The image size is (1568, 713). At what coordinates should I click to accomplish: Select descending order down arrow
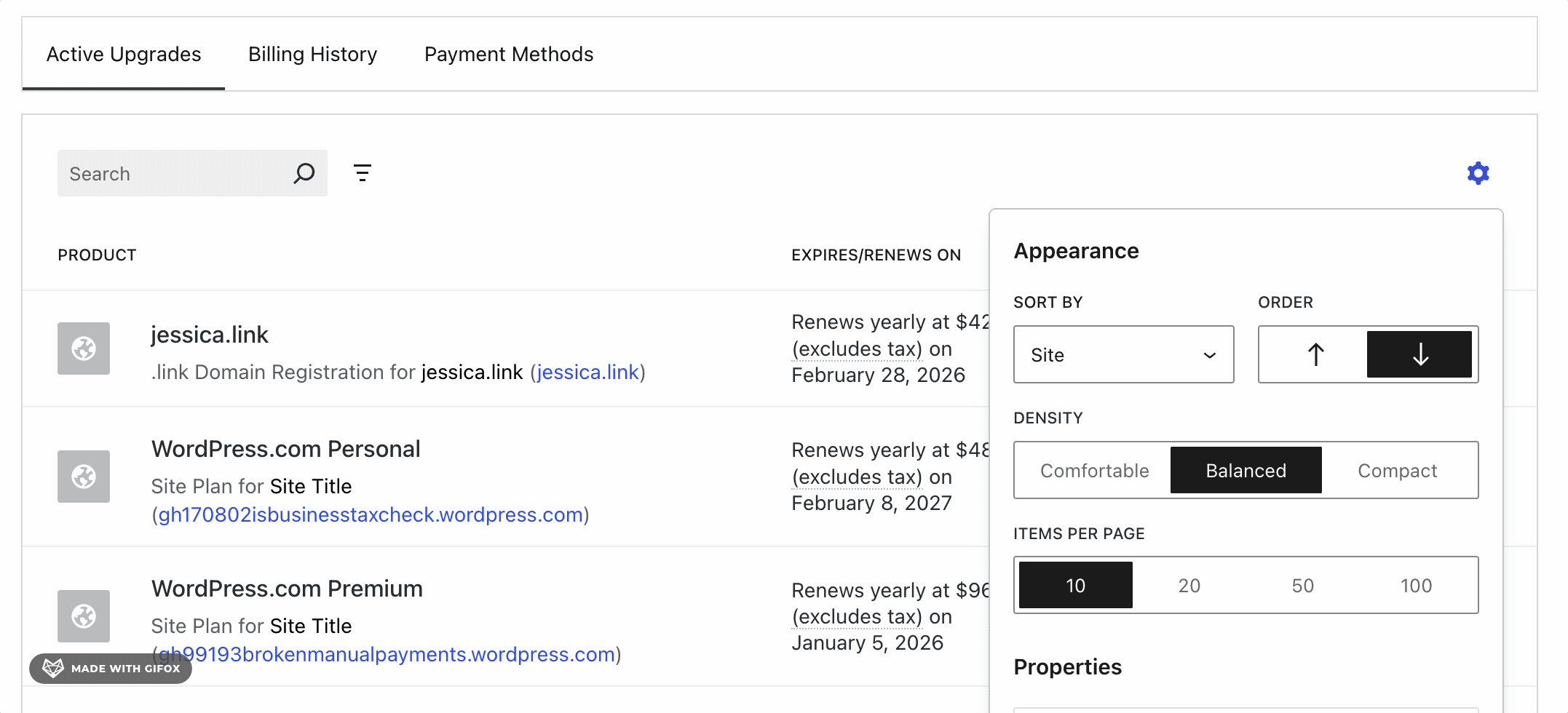coord(1419,355)
